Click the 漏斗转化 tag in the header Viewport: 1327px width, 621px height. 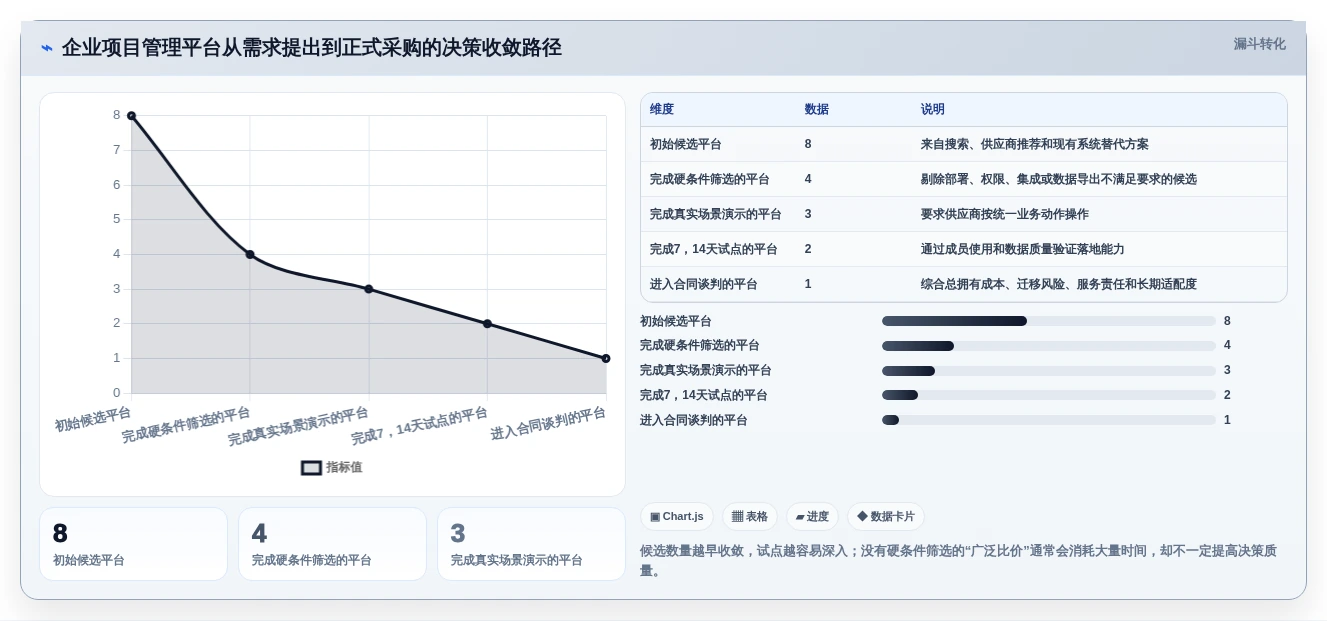click(x=1259, y=44)
